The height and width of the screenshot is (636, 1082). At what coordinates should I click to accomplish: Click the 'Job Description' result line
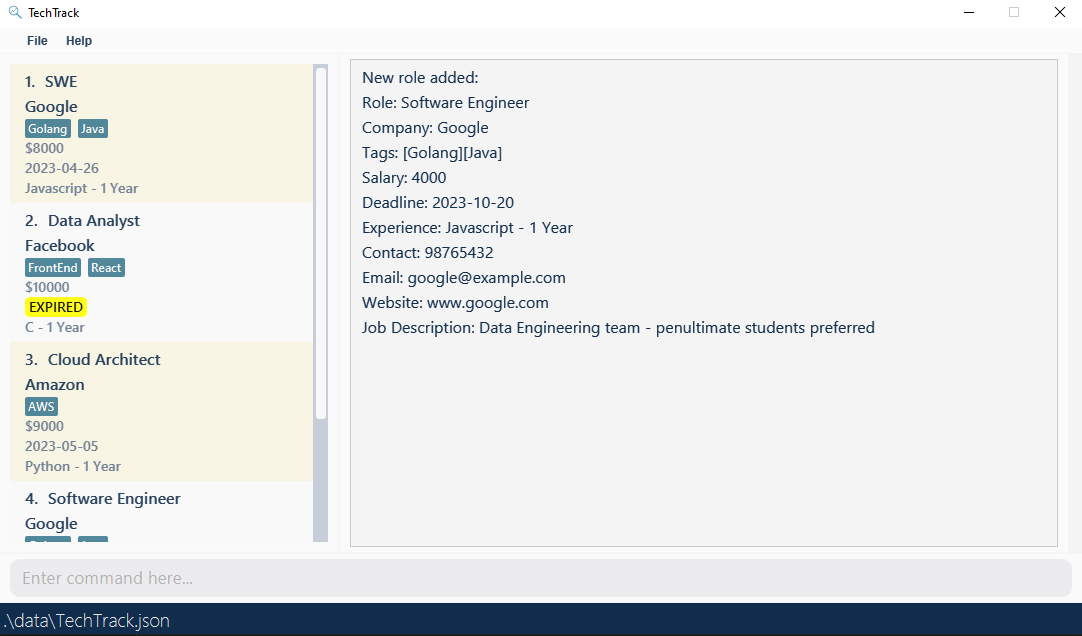[x=618, y=328]
